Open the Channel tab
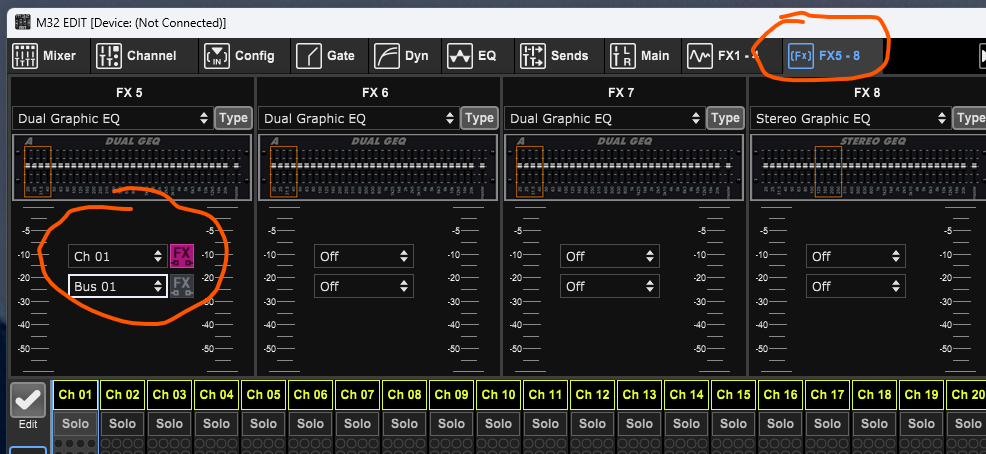Image resolution: width=986 pixels, height=454 pixels. (x=137, y=56)
